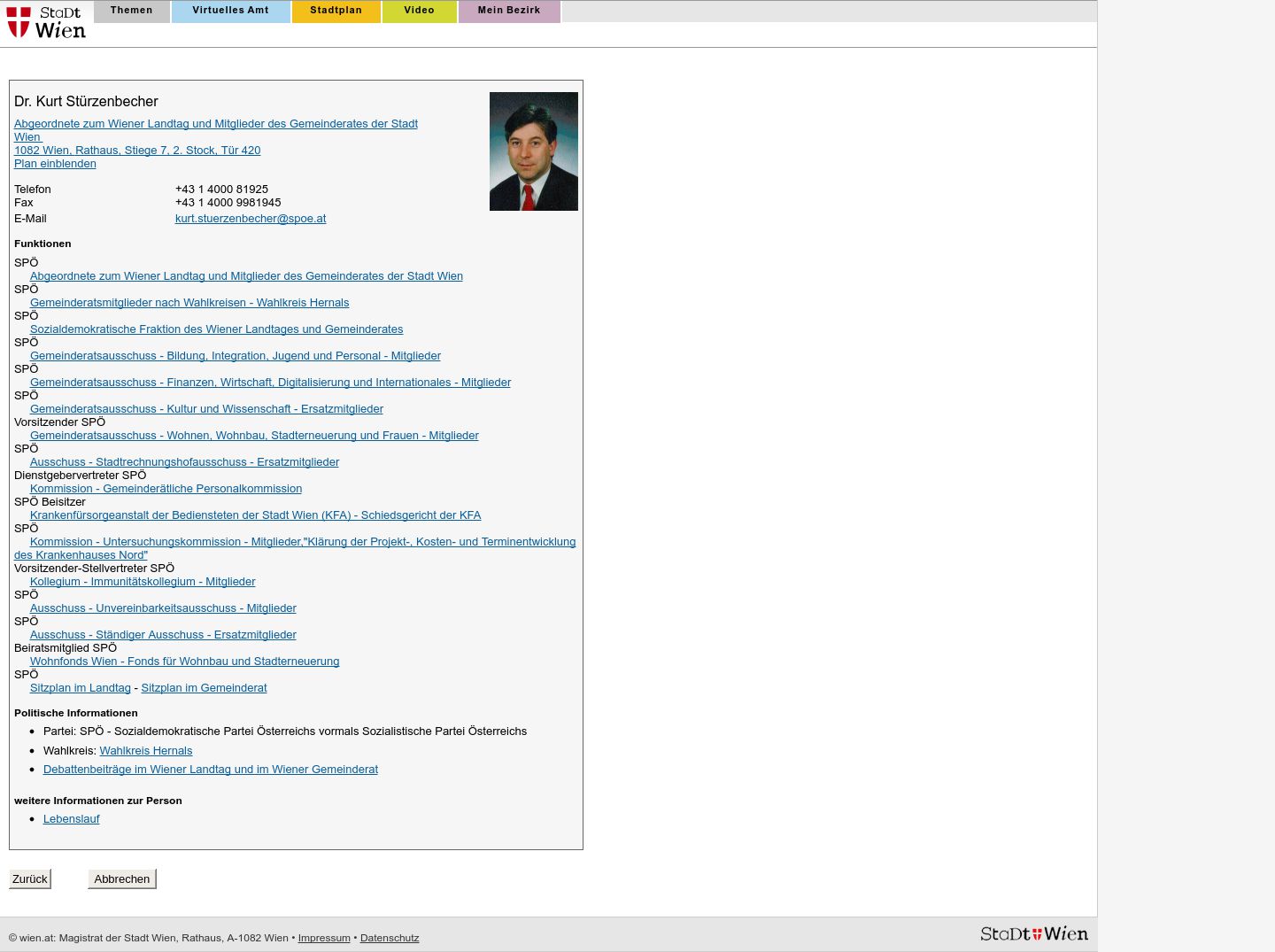Click the Partei: SPÖ list entry text

(285, 731)
